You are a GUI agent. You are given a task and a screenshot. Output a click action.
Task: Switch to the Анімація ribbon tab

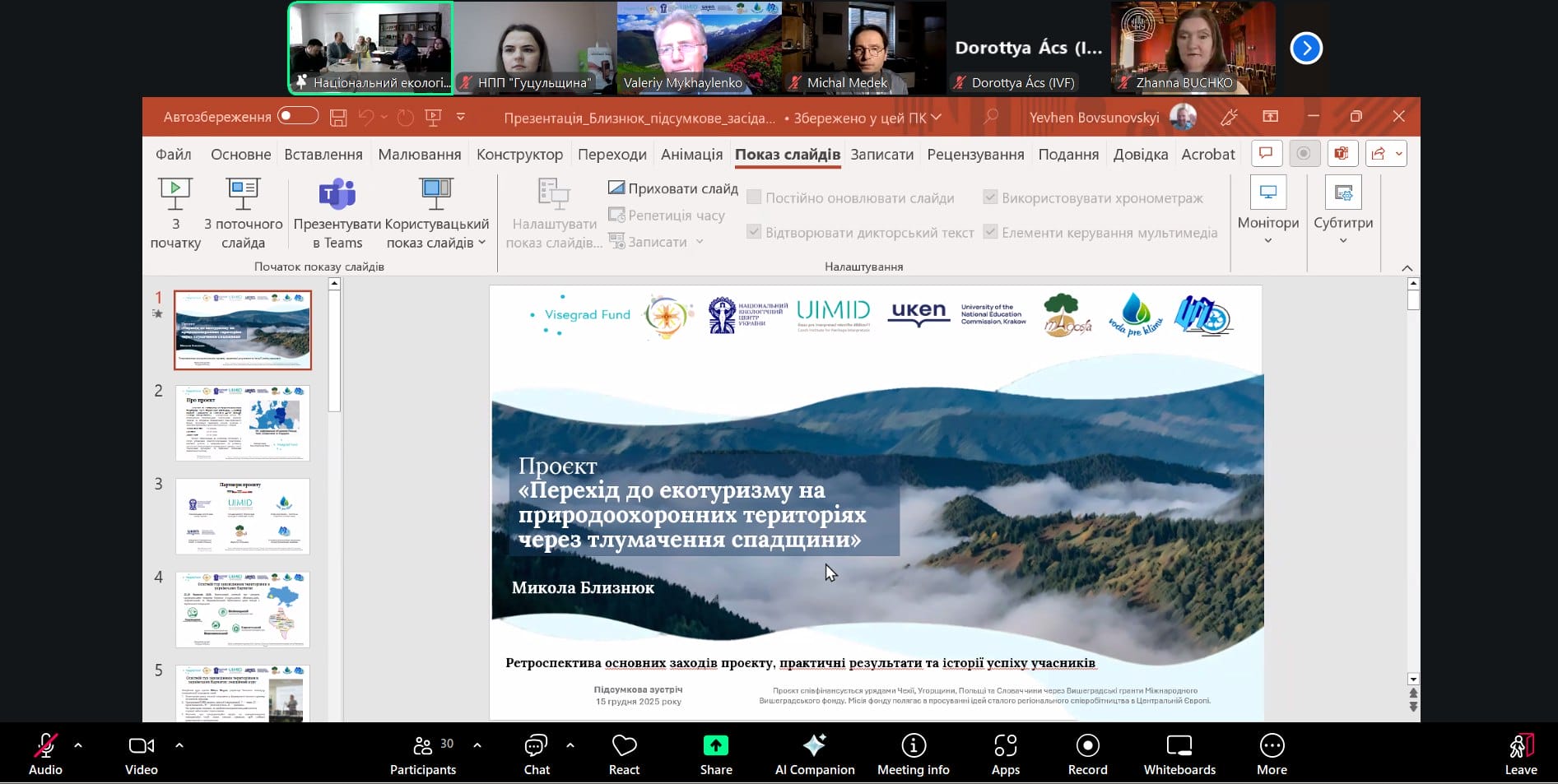coord(691,155)
